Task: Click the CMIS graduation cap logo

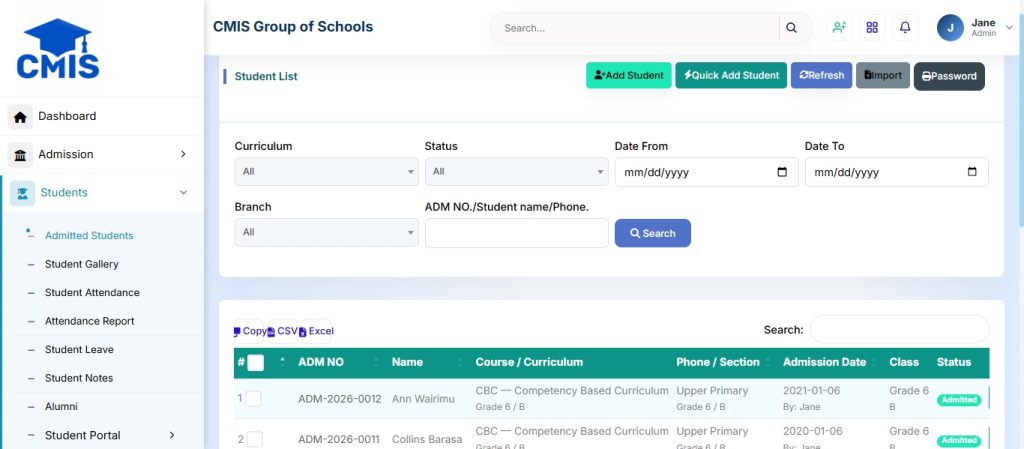Action: (58, 49)
